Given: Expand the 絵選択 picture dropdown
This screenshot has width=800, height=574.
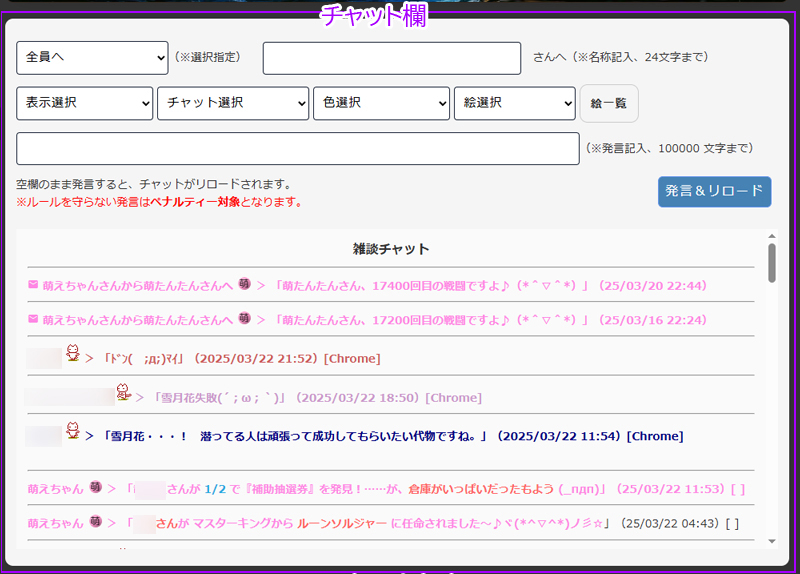Looking at the screenshot, I should (514, 103).
